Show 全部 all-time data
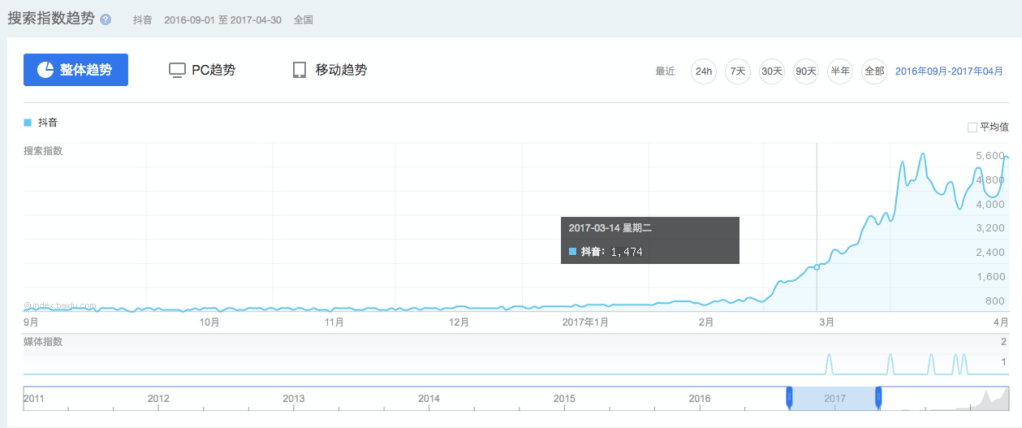This screenshot has width=1022, height=428. 874,71
